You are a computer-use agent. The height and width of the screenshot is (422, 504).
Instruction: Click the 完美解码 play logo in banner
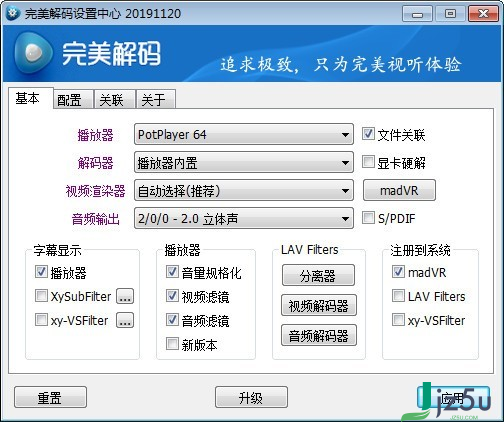coord(33,53)
